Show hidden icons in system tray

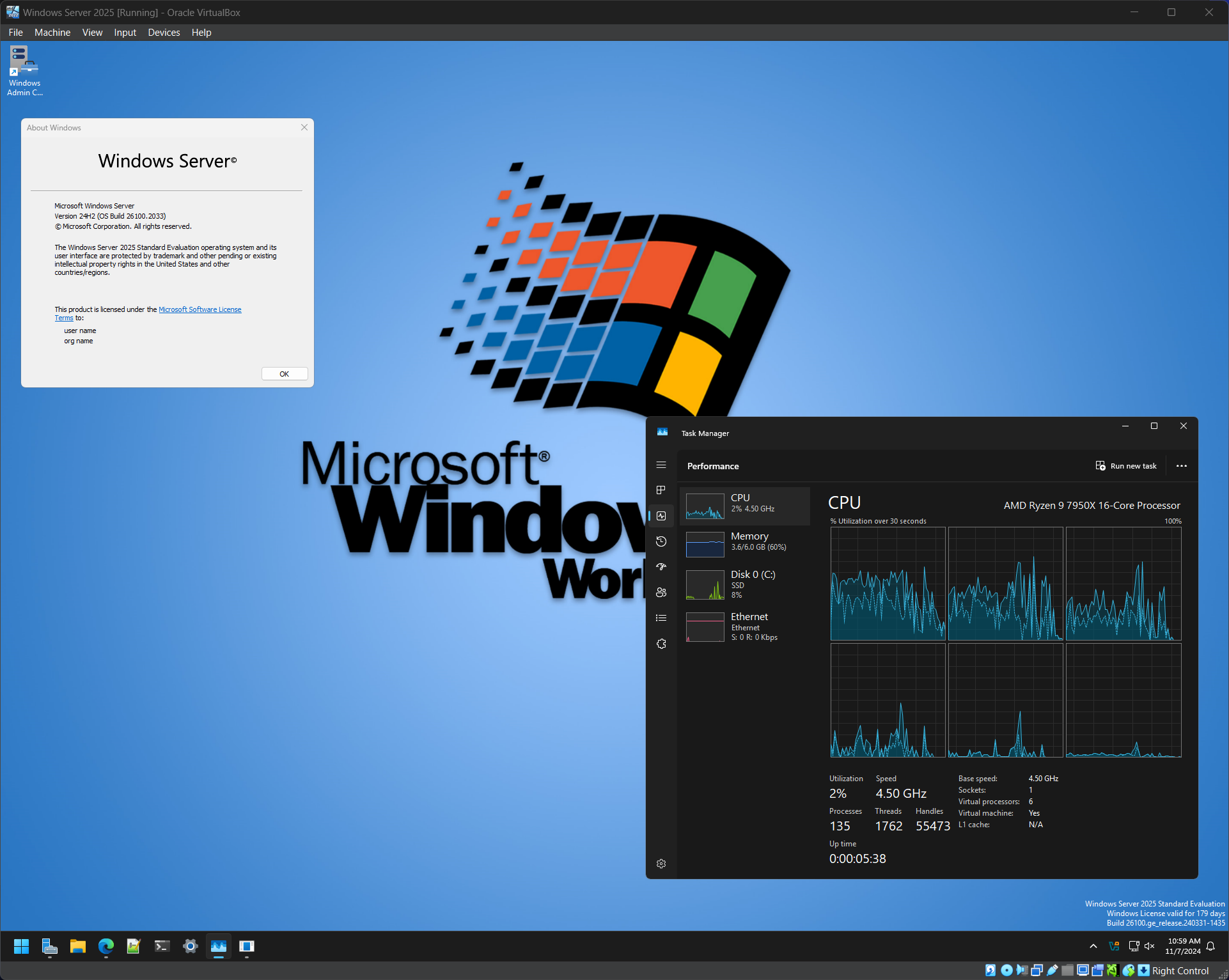click(1093, 946)
